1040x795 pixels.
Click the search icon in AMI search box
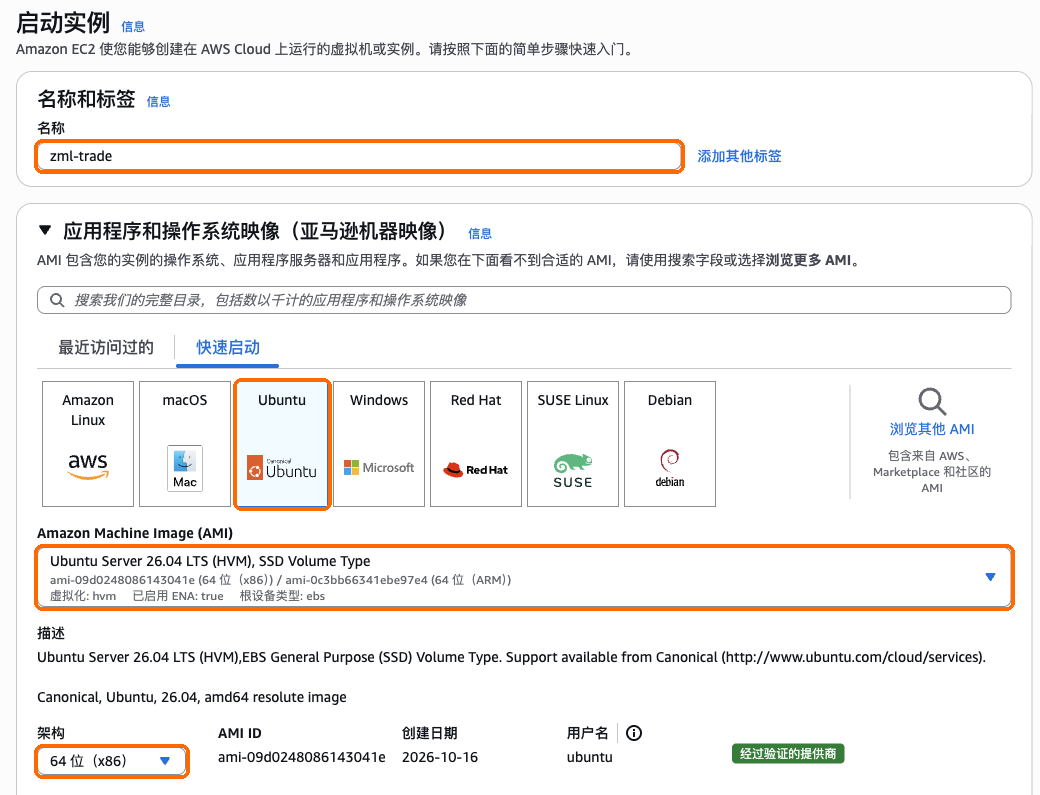[58, 300]
